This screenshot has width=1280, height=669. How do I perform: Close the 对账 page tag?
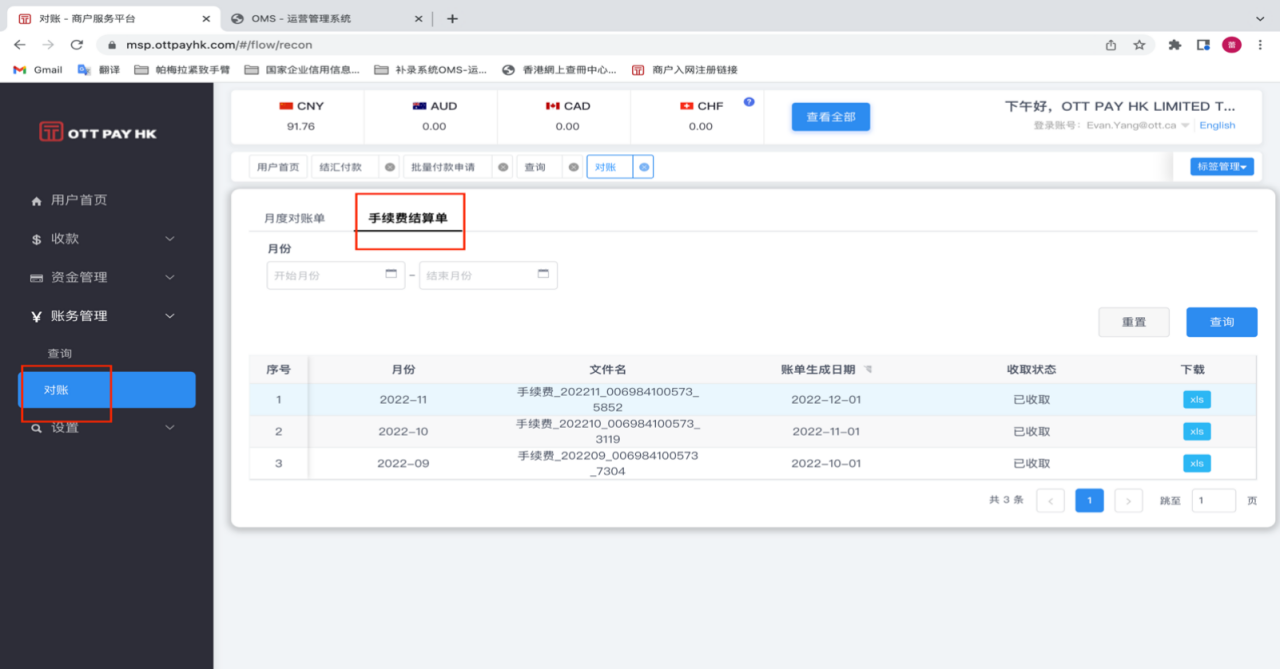click(x=644, y=167)
